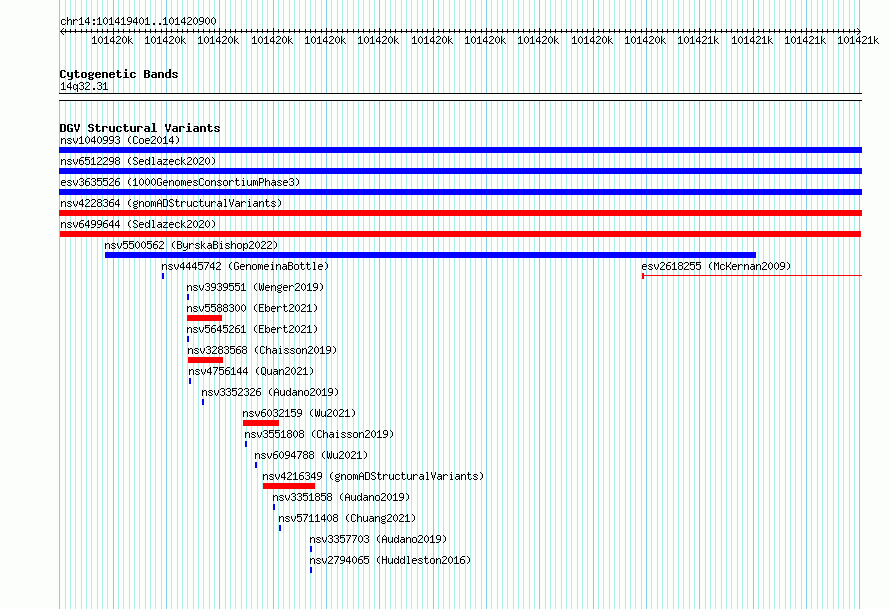The width and height of the screenshot is (890, 609).
Task: Select the red bar under nsv4228364
Action: (460, 213)
